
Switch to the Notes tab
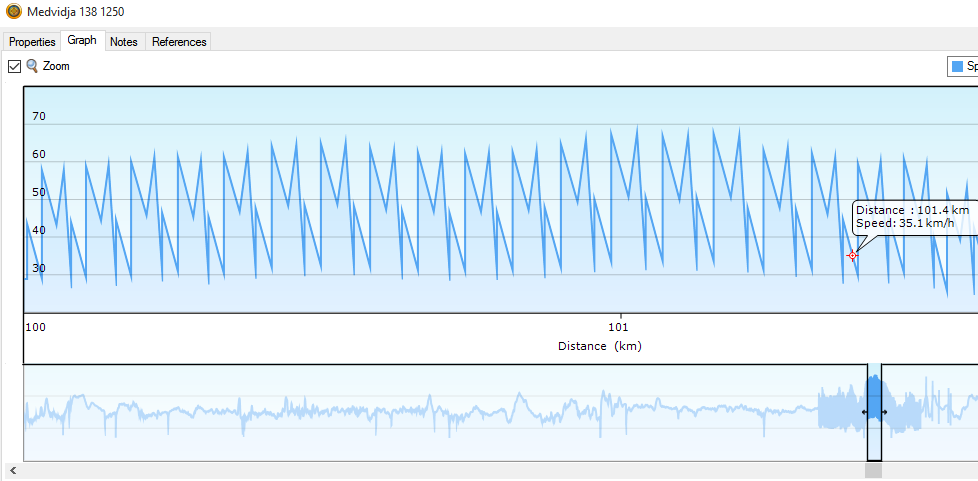(x=124, y=42)
